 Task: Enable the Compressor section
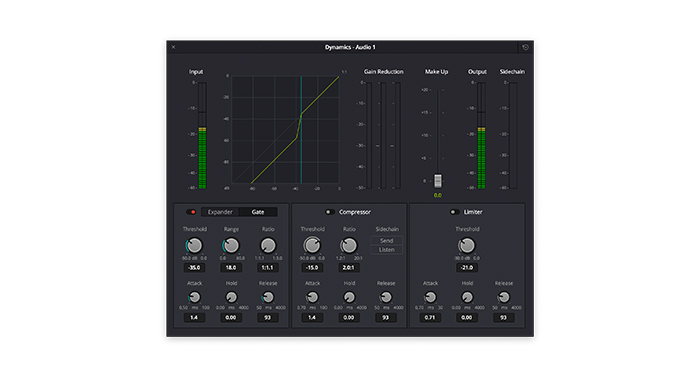point(329,212)
